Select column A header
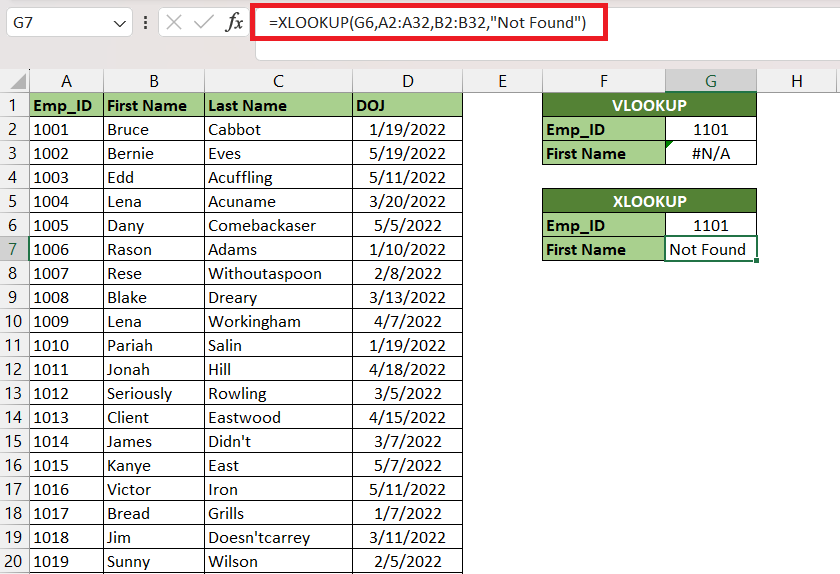 66,81
